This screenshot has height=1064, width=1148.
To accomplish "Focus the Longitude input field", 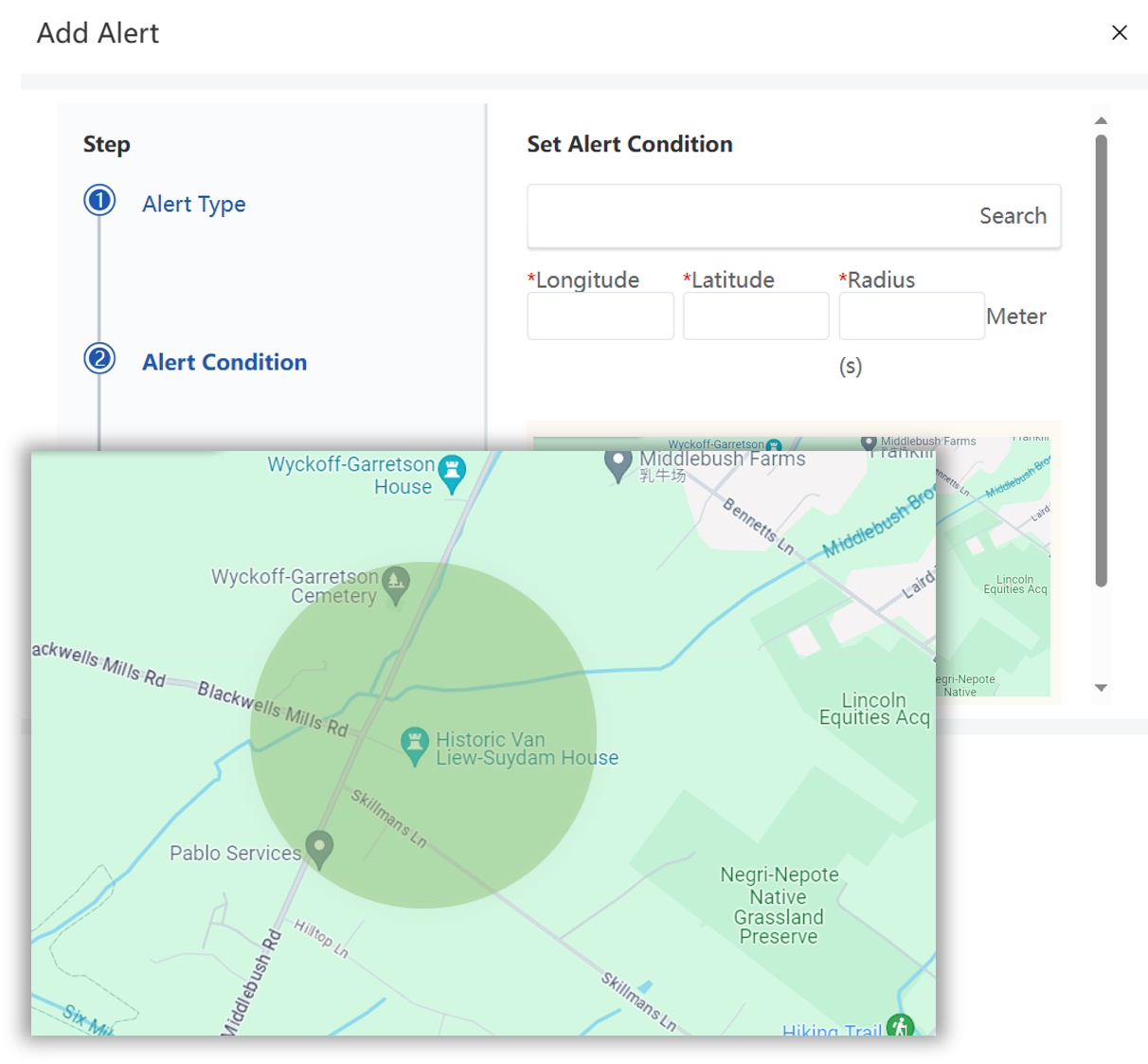I will 601,316.
